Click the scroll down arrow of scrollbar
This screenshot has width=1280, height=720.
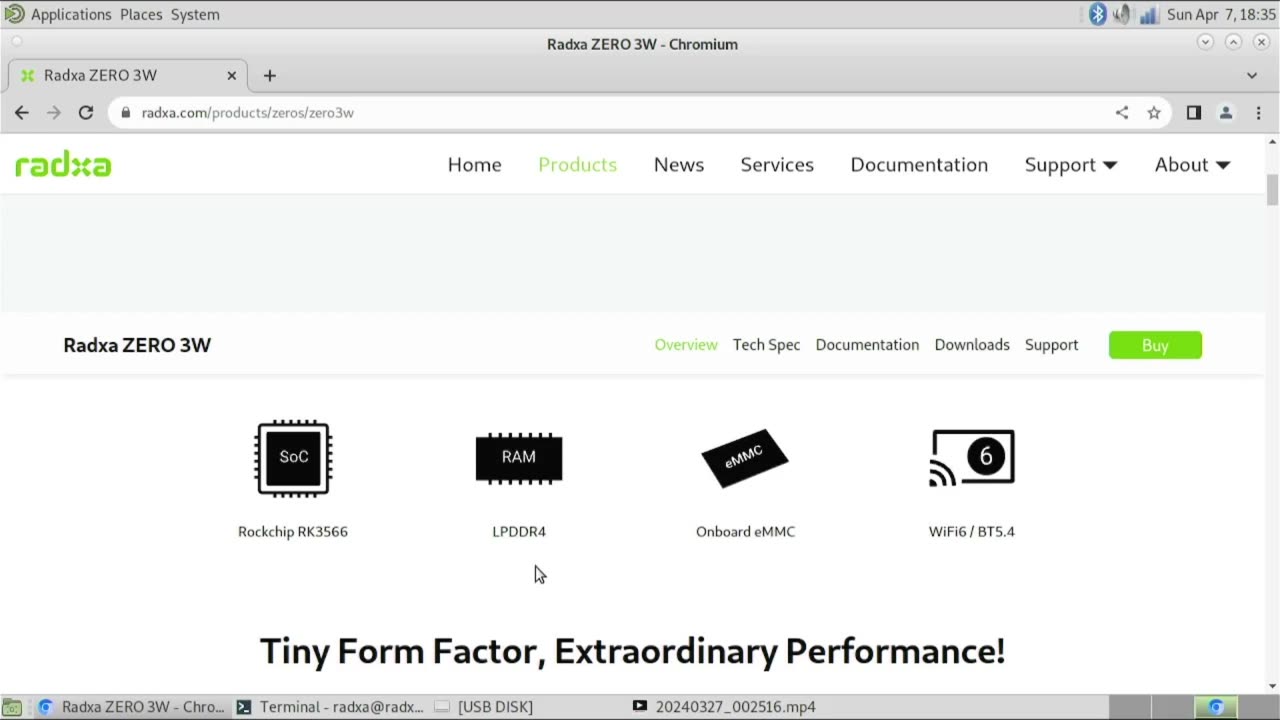point(1272,686)
